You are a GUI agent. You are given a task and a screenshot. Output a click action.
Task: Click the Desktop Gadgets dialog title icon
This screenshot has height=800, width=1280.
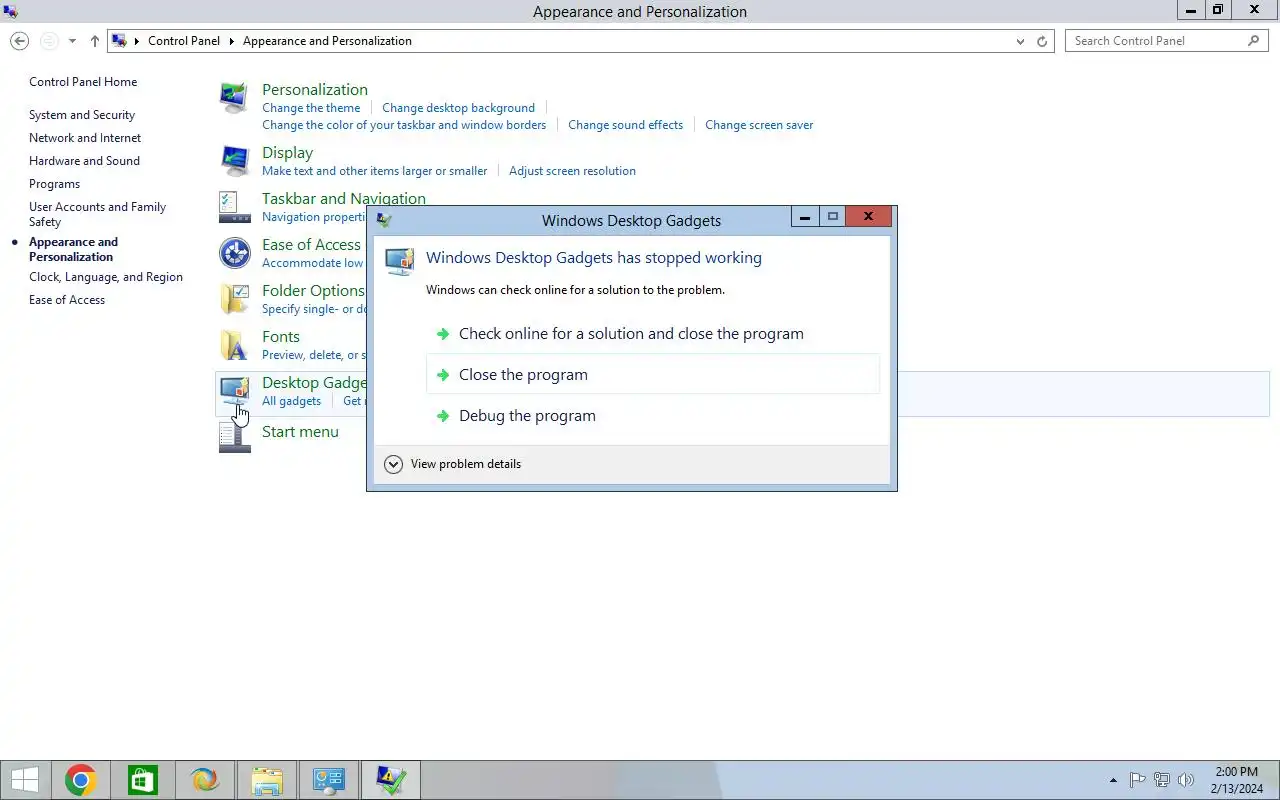point(384,220)
